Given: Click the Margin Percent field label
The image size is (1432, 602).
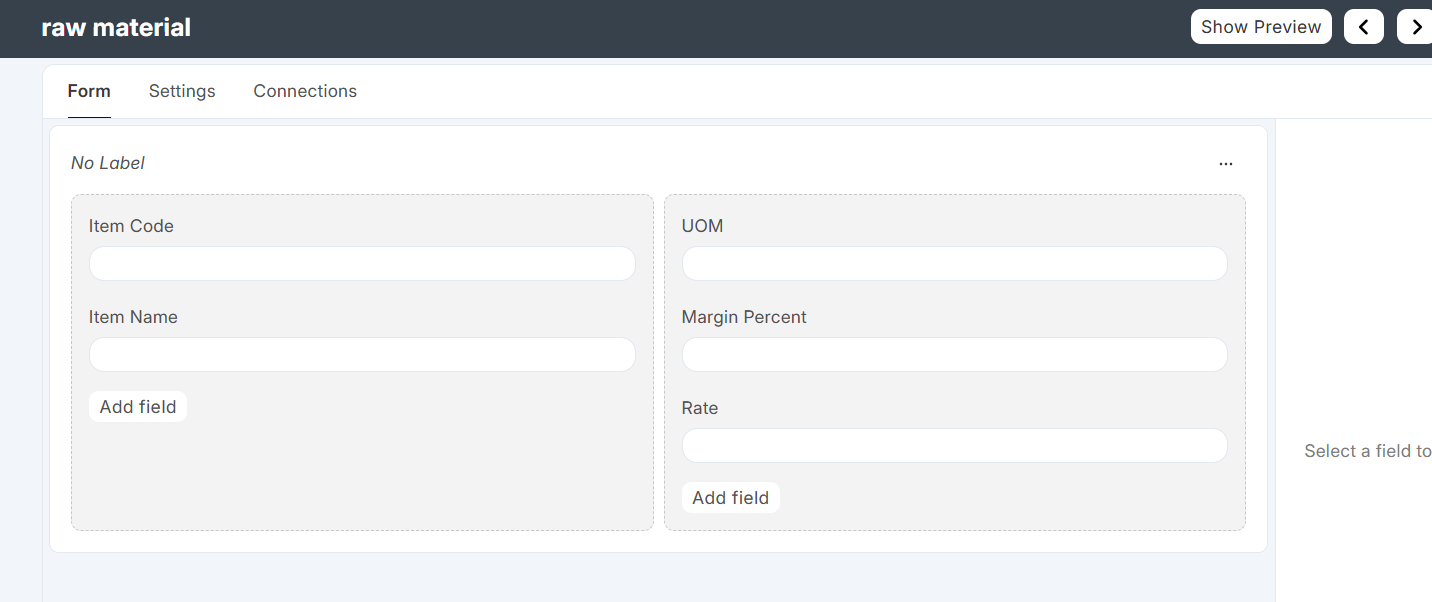Looking at the screenshot, I should 744,317.
